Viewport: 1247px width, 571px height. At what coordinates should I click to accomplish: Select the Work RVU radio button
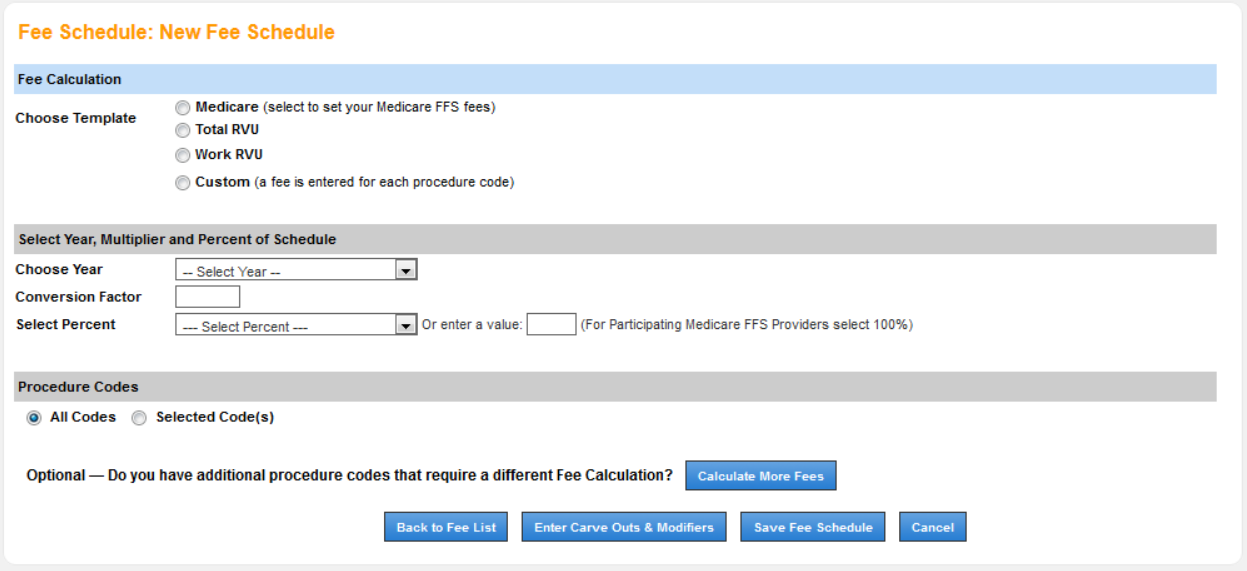pos(182,155)
